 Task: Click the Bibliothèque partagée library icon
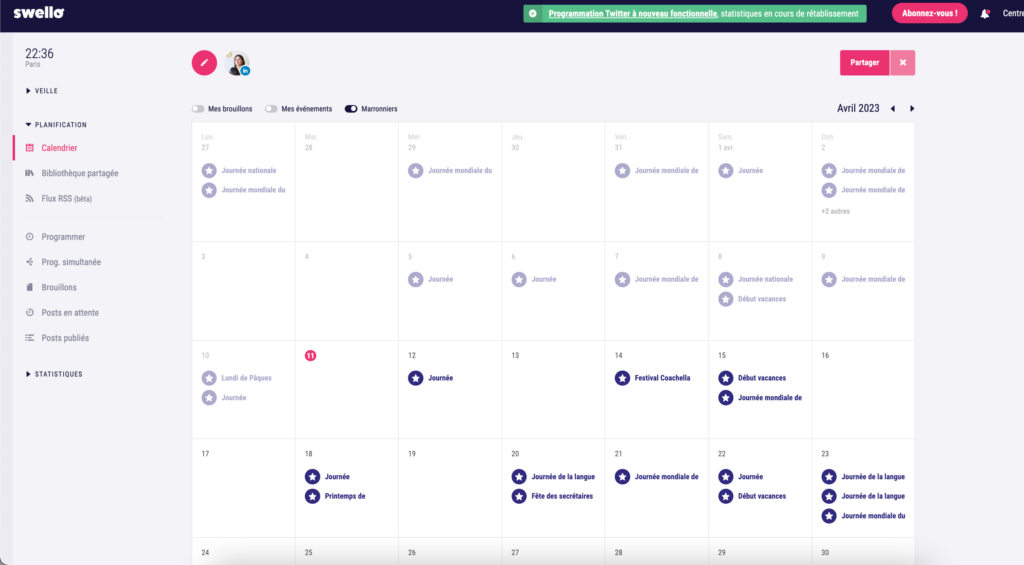[x=30, y=173]
